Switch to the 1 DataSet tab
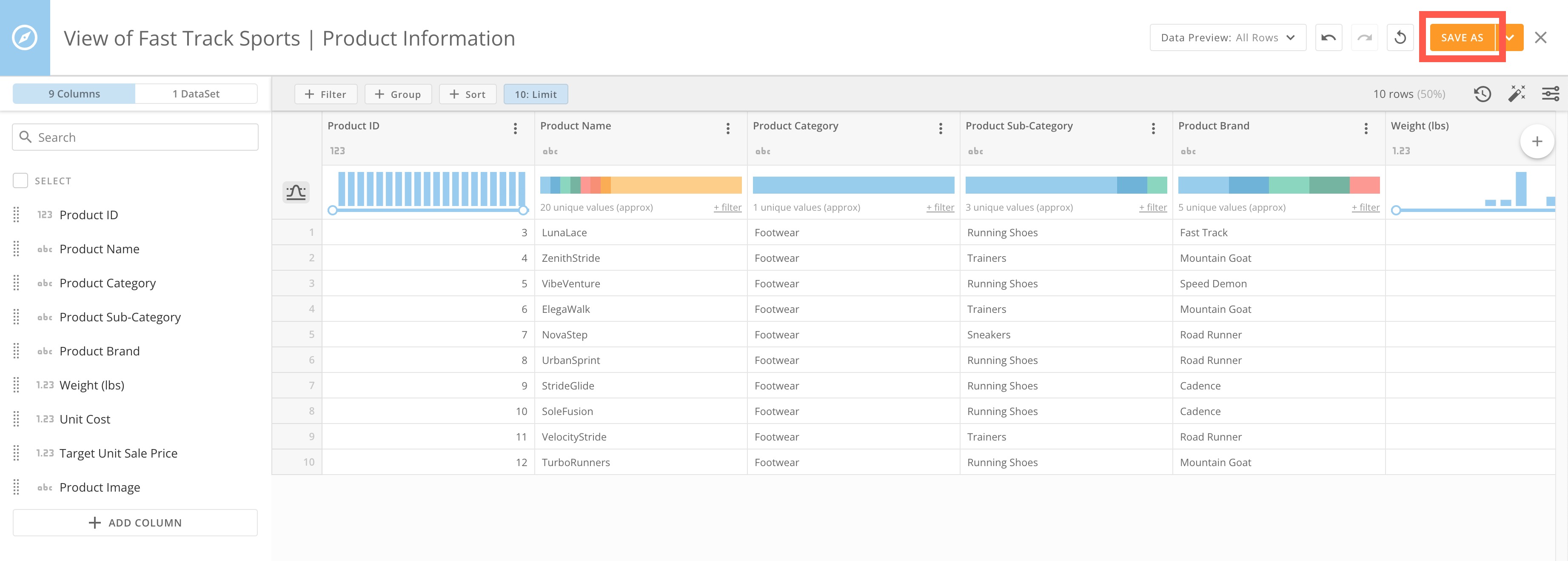The image size is (1568, 561). tap(196, 93)
